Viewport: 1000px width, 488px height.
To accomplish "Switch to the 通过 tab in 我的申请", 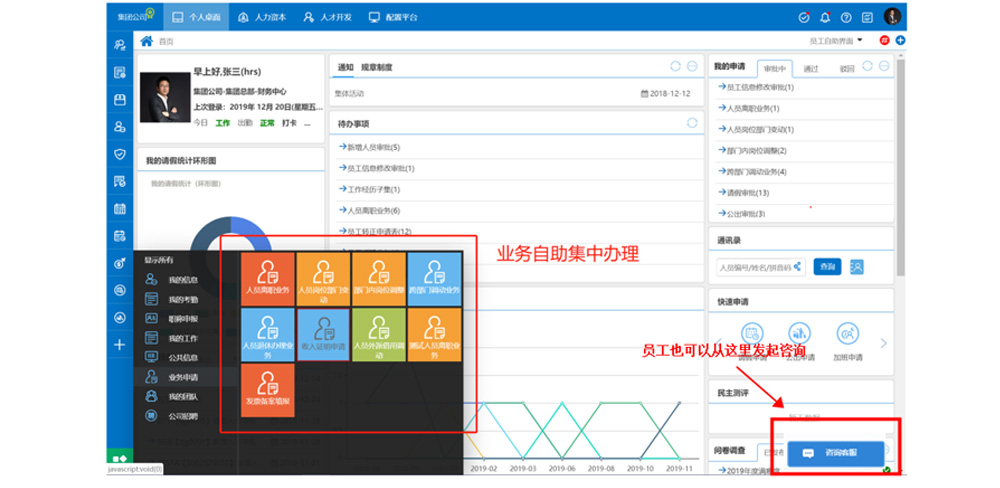I will coord(811,68).
